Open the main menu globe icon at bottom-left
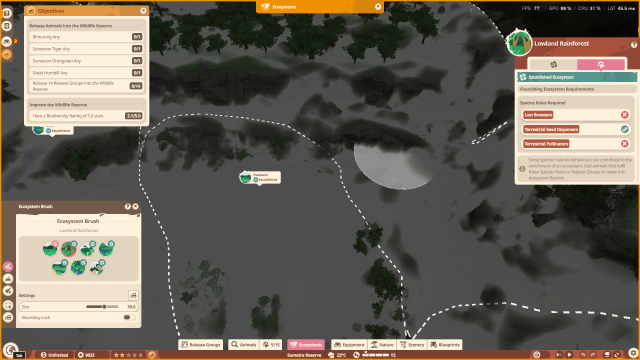640x360 pixels. pos(11,349)
